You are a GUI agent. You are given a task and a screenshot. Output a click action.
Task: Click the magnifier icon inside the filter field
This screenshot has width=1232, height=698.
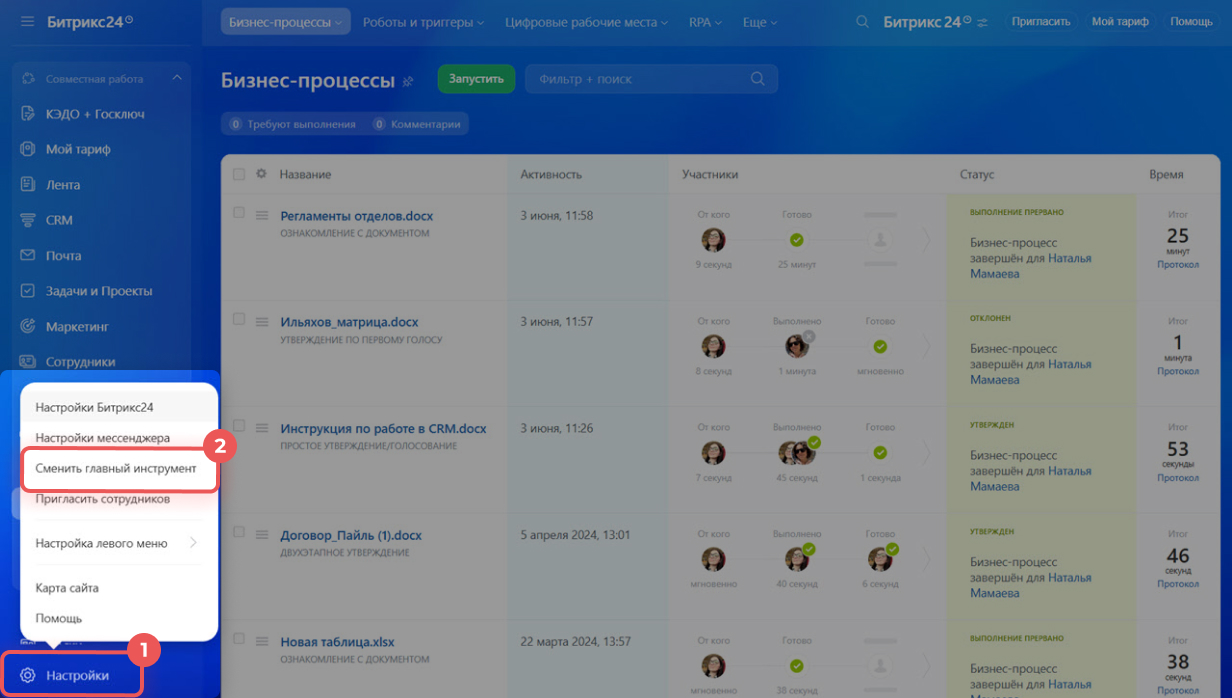coord(757,79)
